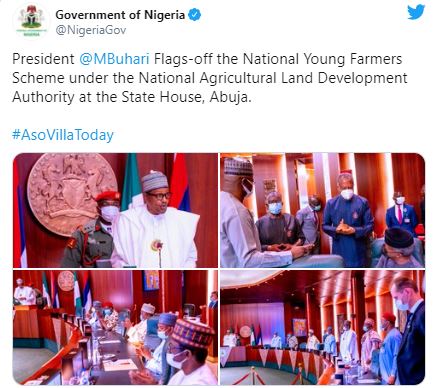This screenshot has height=388, width=436.
Task: Click the @NigeriaGov handle
Action: coord(91,30)
